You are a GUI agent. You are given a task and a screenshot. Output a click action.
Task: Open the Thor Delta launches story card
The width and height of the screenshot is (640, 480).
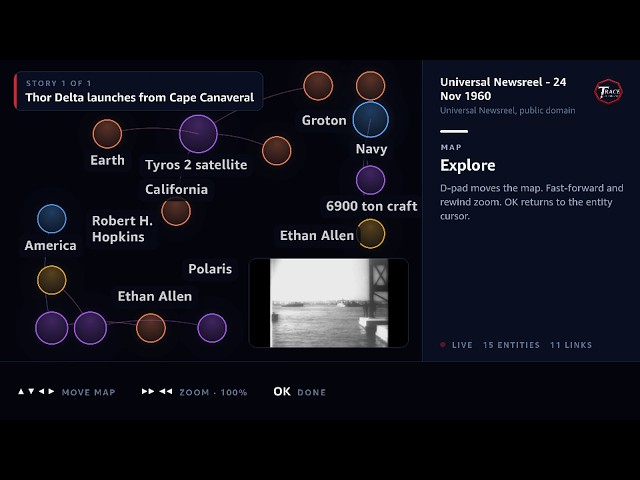pyautogui.click(x=139, y=91)
